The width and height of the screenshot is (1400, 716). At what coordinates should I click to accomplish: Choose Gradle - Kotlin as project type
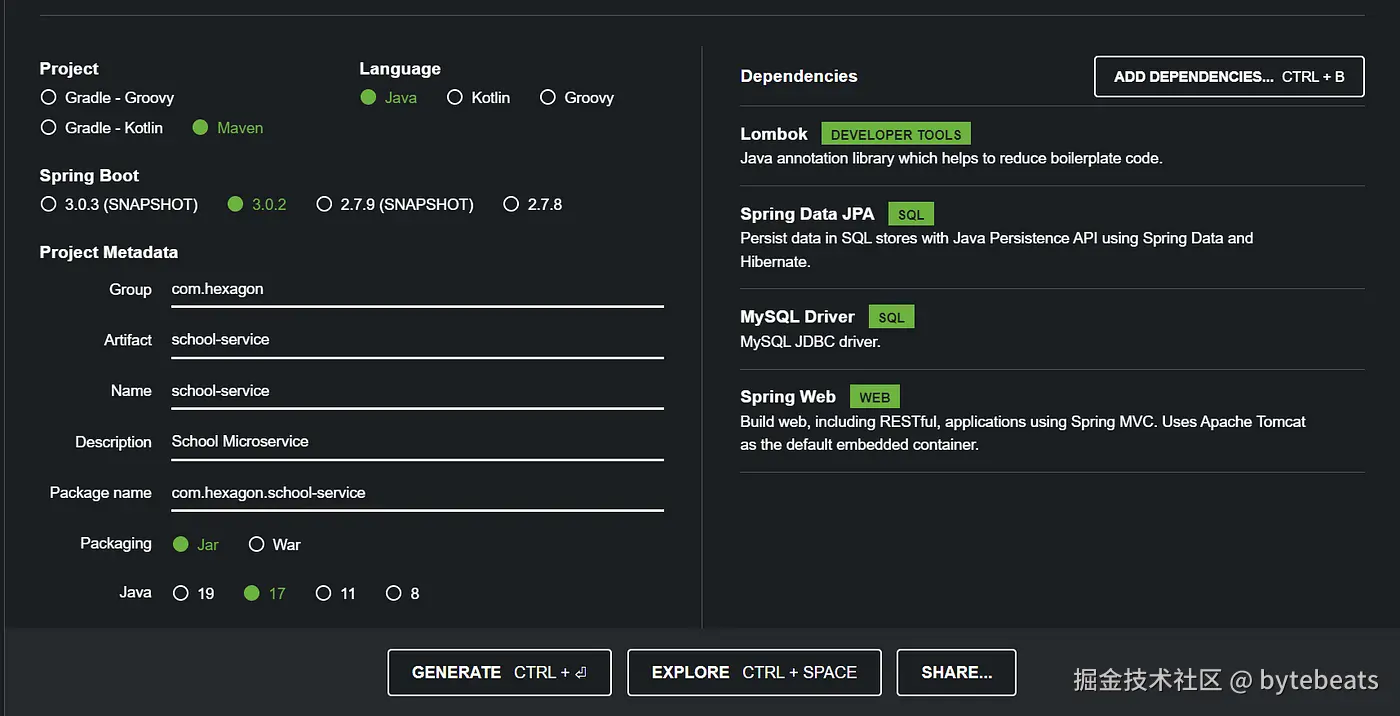click(48, 128)
